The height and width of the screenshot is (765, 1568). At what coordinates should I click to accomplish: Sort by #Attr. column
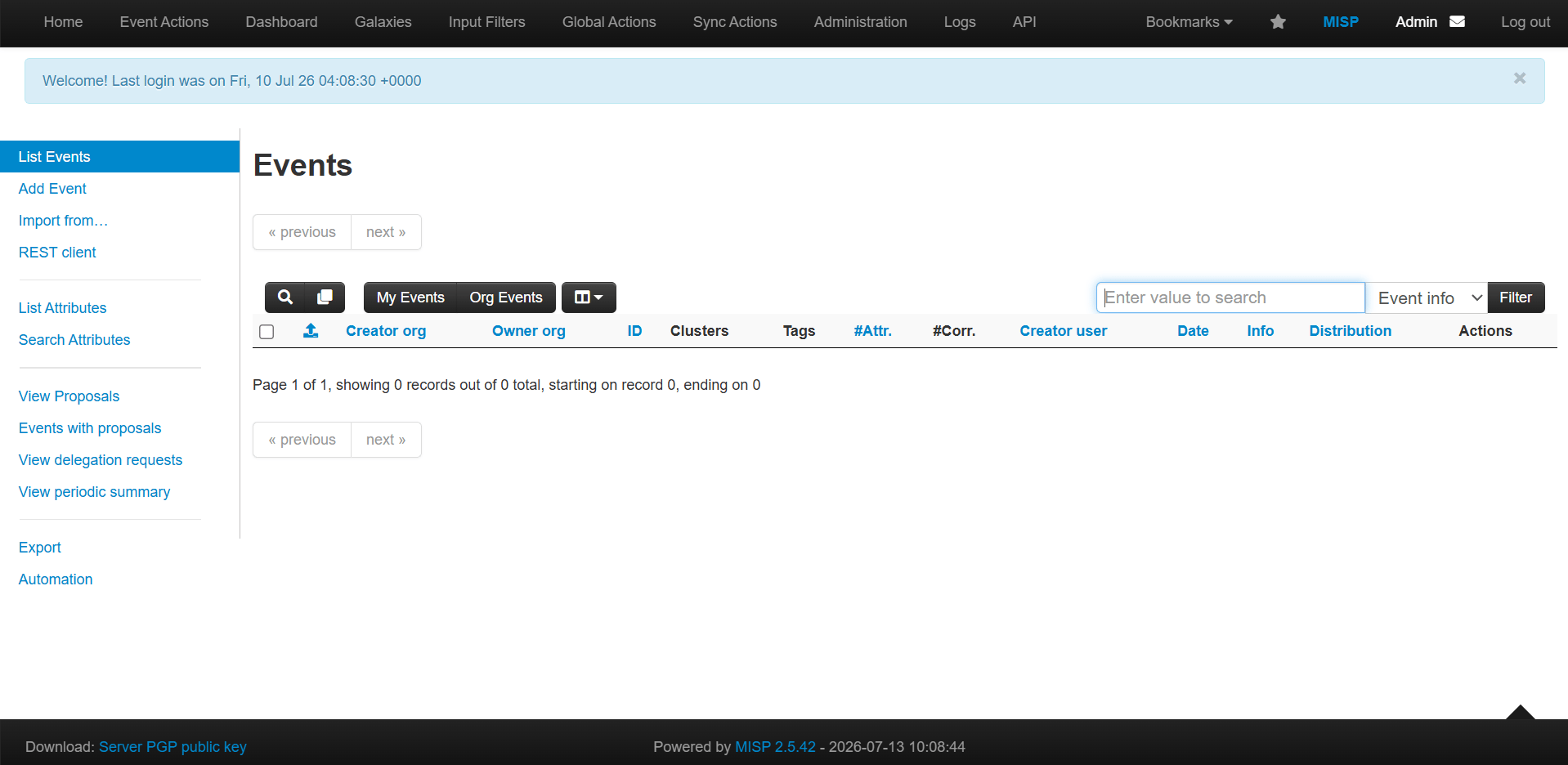coord(872,331)
